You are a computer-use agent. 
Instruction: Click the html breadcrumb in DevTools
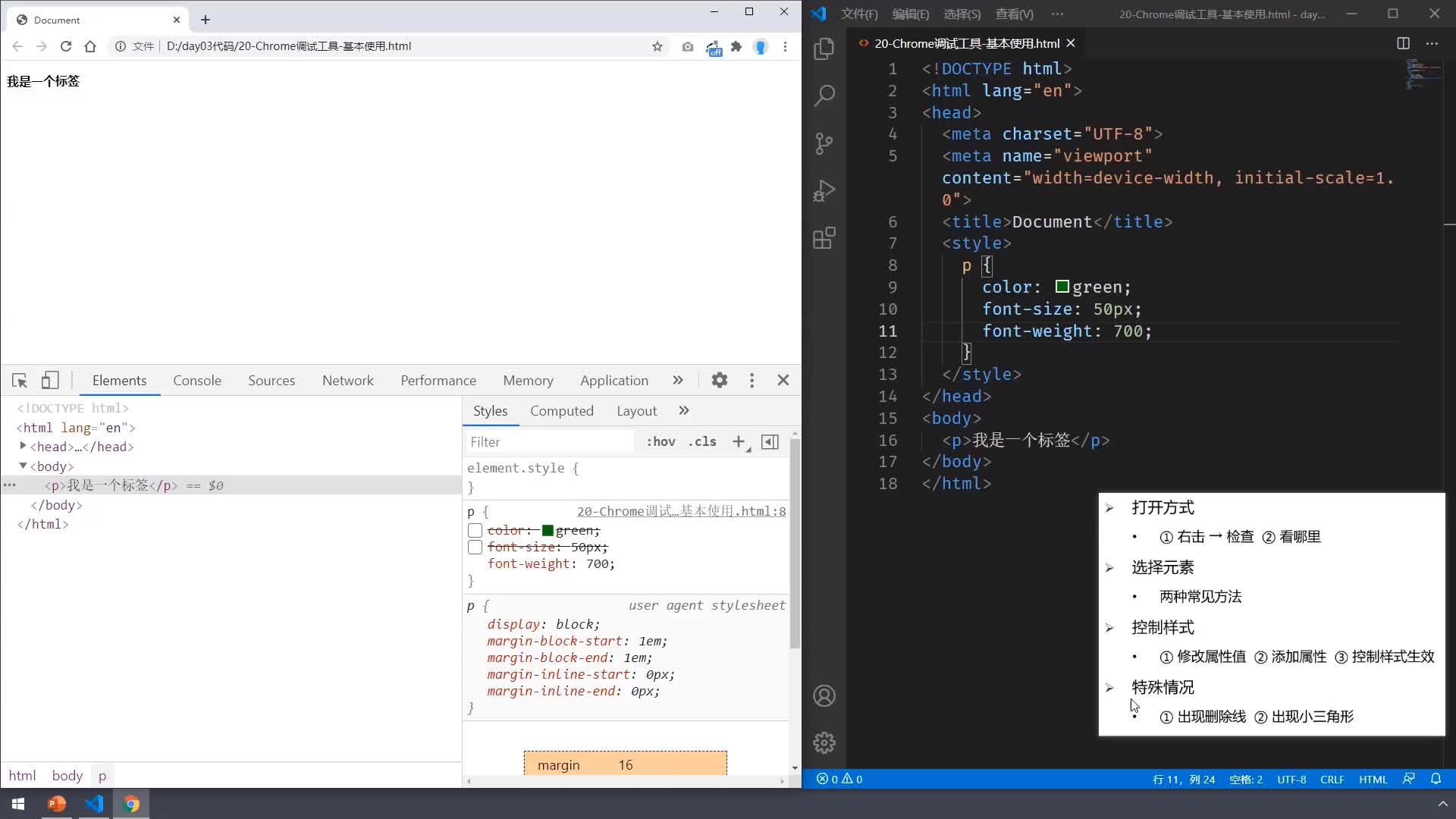(22, 775)
